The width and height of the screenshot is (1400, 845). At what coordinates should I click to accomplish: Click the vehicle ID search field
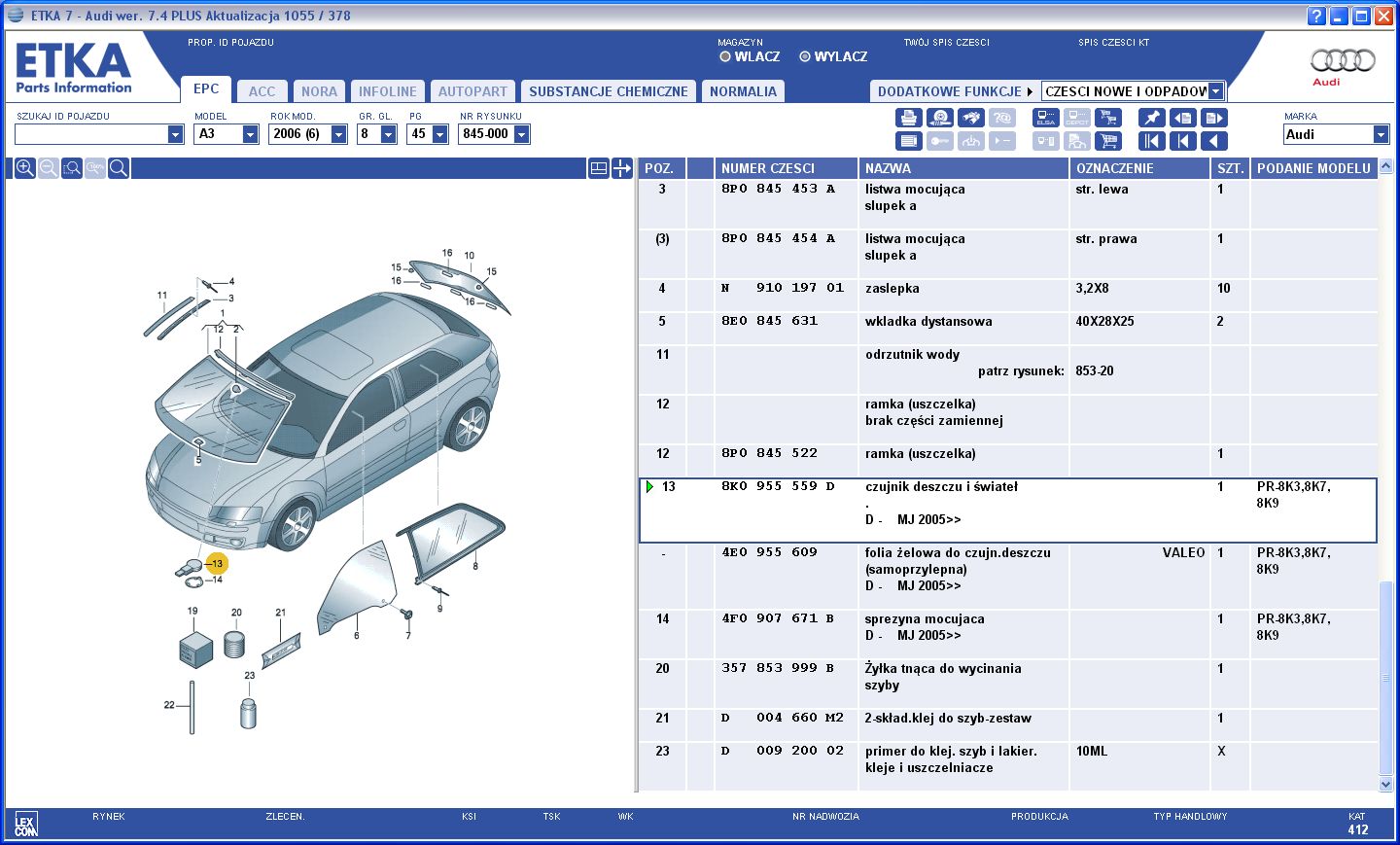click(90, 134)
